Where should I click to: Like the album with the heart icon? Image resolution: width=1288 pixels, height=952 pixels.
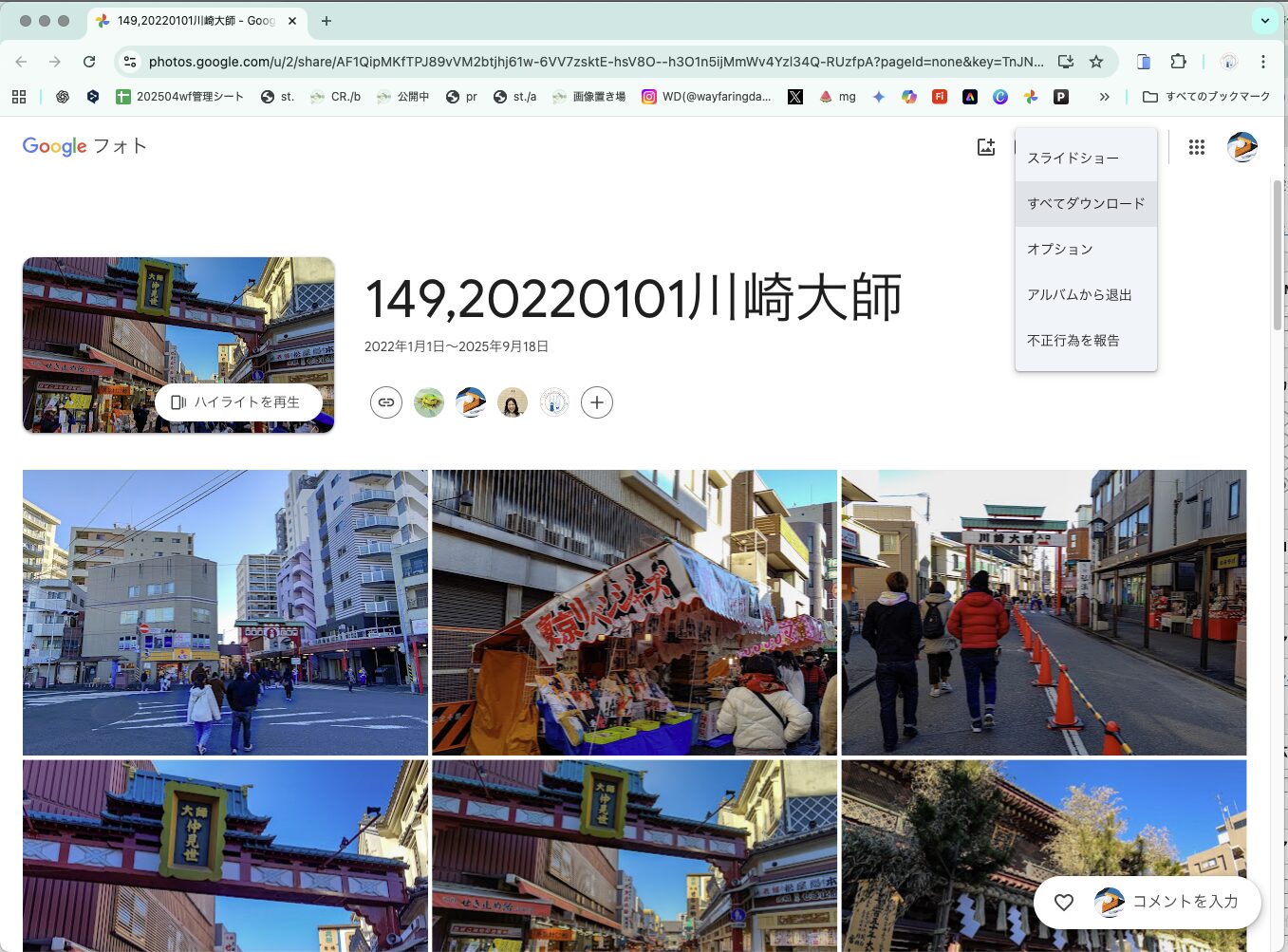coord(1064,903)
